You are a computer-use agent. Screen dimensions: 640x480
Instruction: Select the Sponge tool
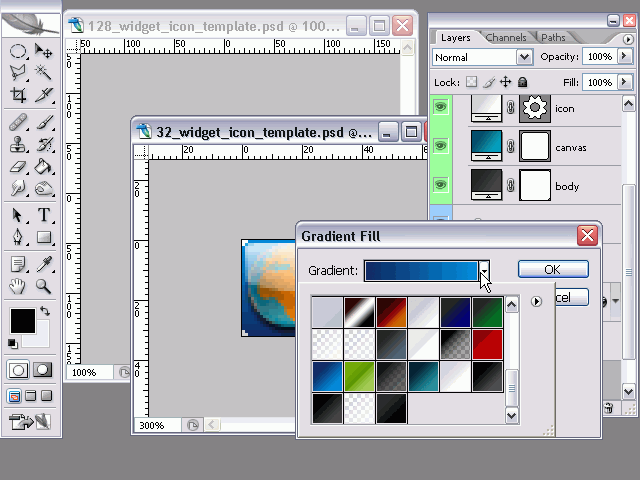(x=43, y=188)
